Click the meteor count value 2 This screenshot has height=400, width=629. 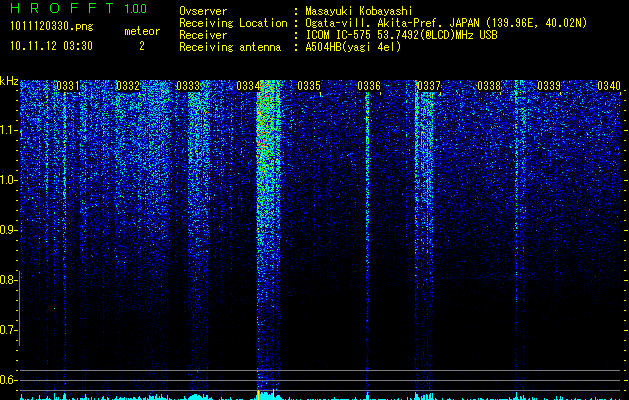pos(142,46)
